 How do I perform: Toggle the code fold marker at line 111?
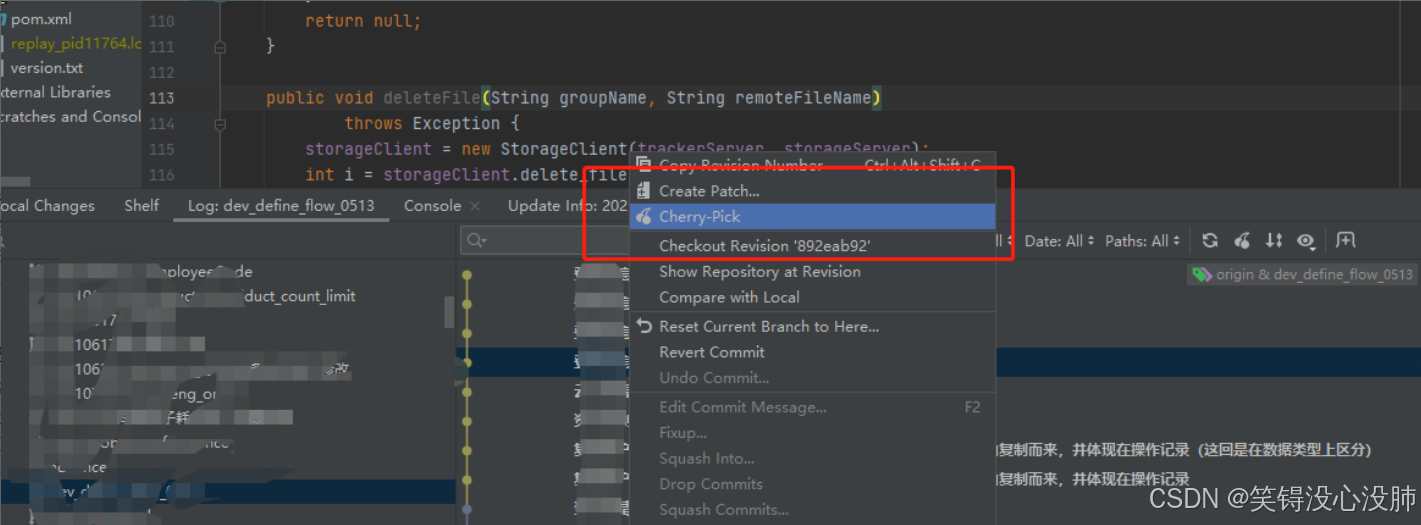tap(220, 46)
